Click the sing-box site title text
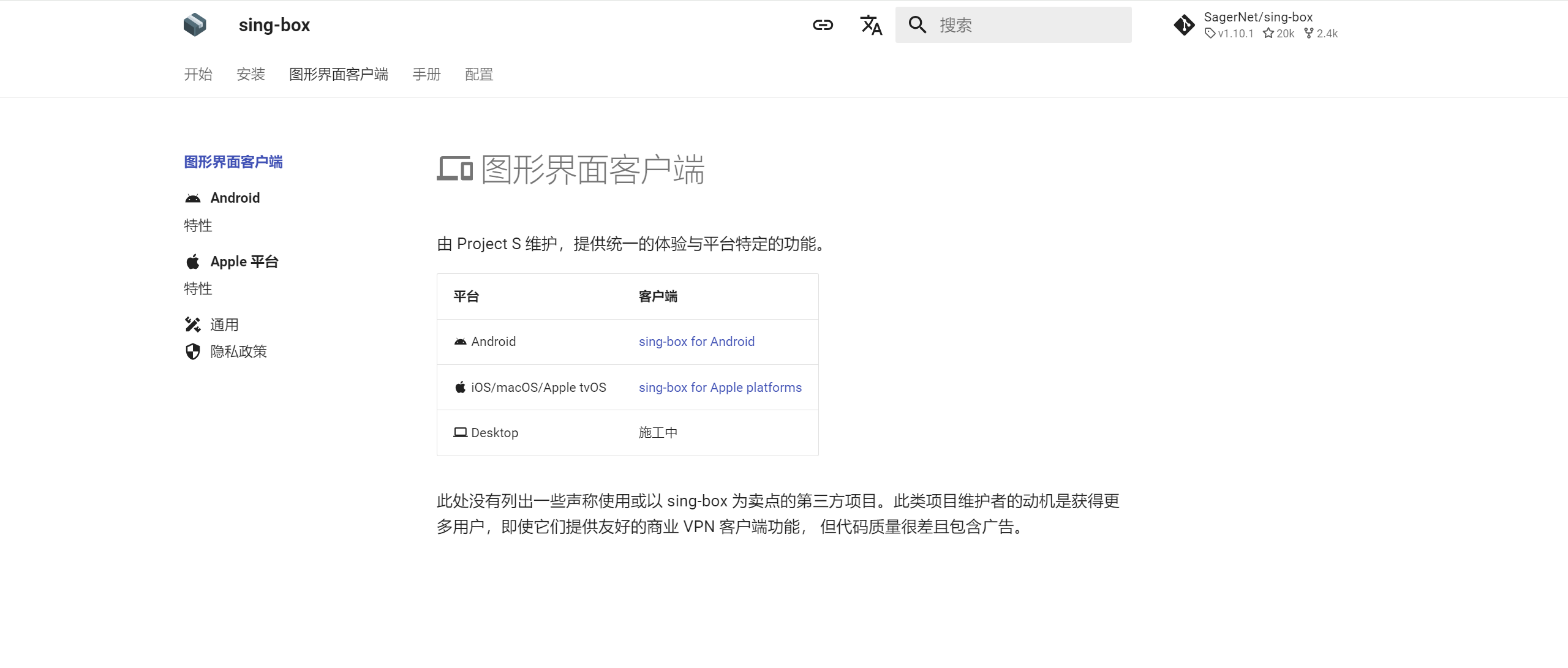This screenshot has width=1568, height=668. (x=274, y=25)
